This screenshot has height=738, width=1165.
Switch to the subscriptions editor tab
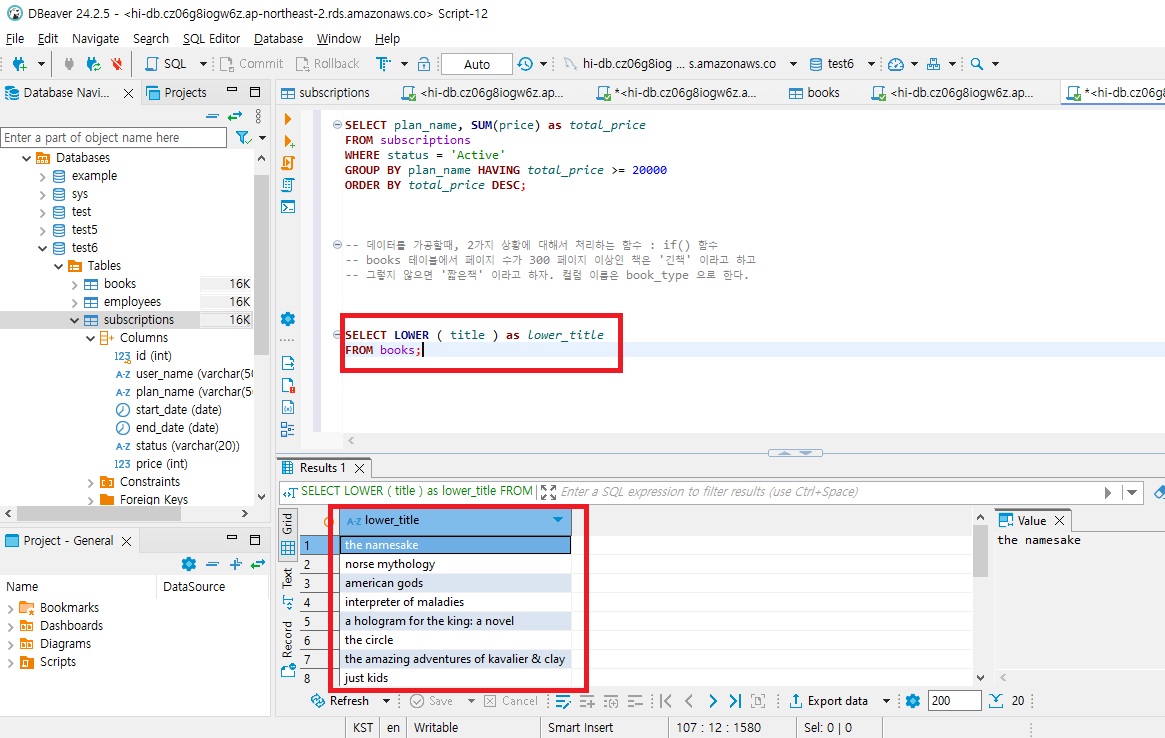click(x=325, y=93)
